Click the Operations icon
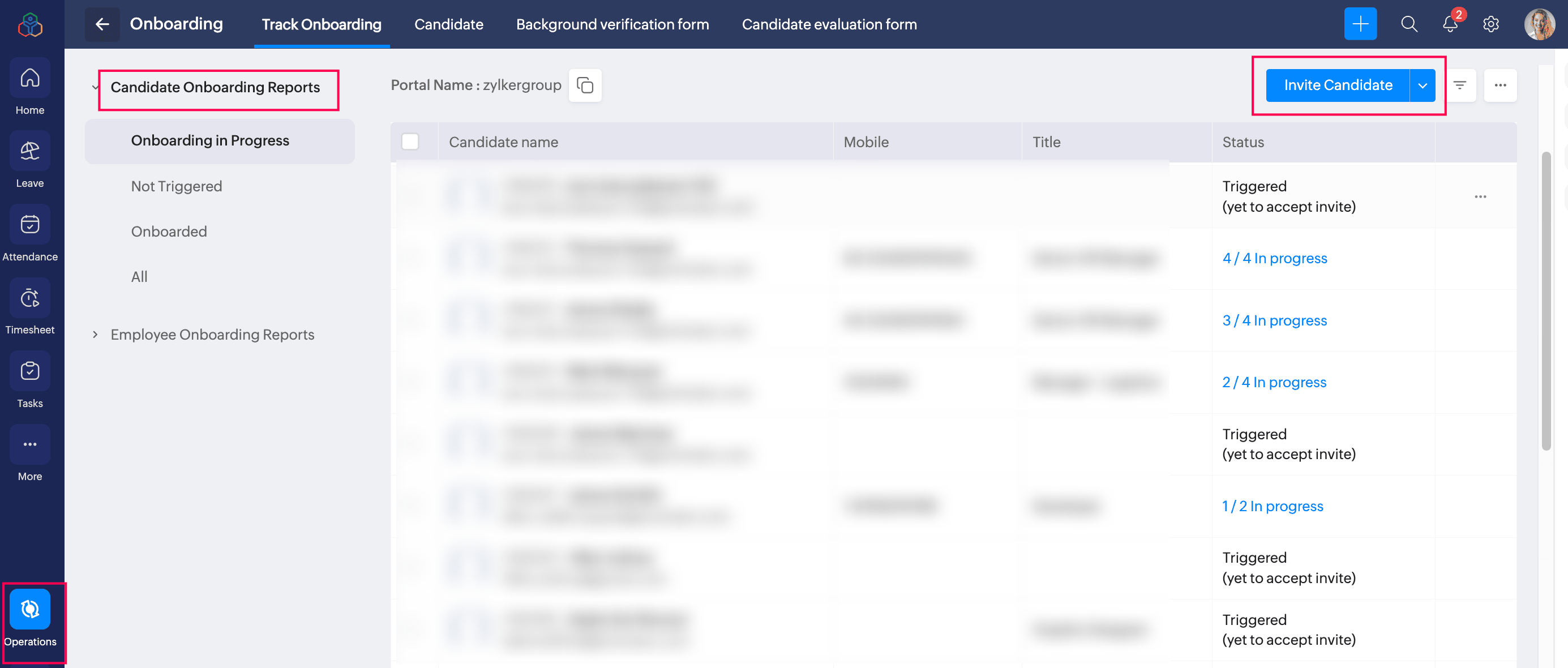The width and height of the screenshot is (1568, 668). click(30, 609)
